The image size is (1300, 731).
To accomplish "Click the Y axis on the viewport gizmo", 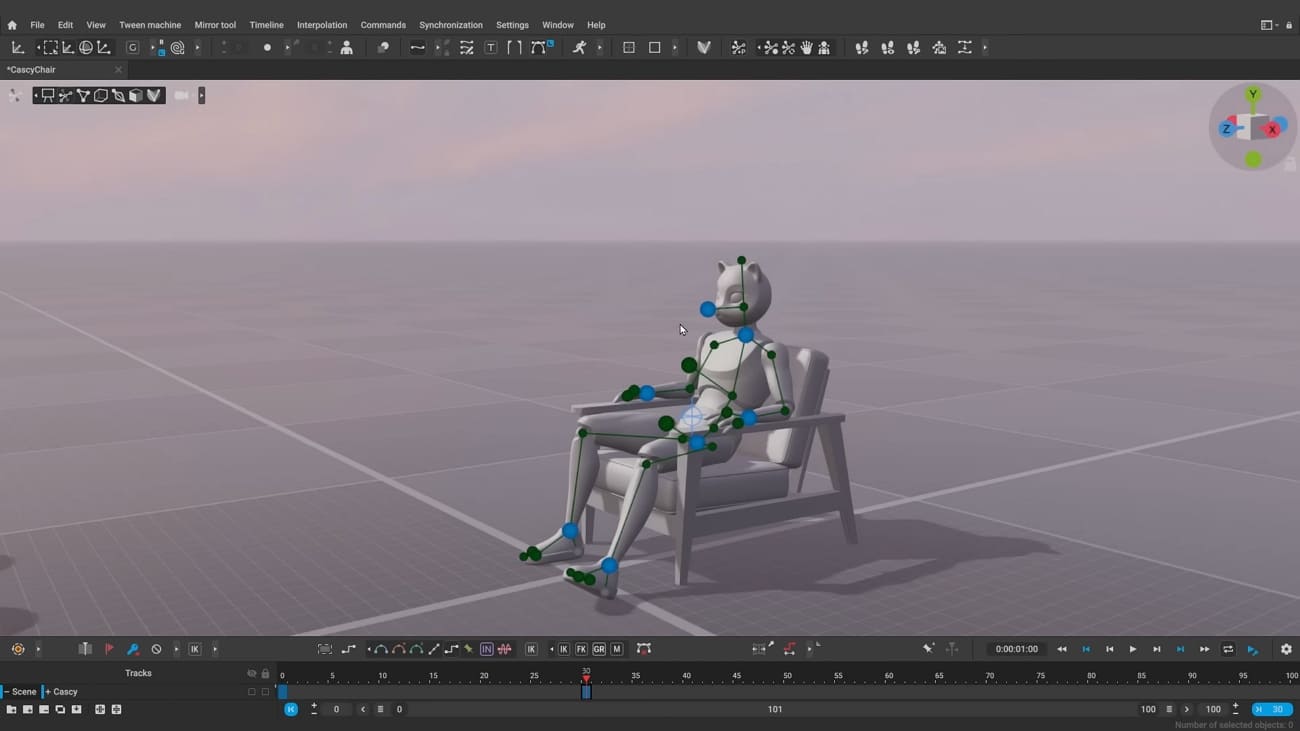I will click(x=1252, y=93).
